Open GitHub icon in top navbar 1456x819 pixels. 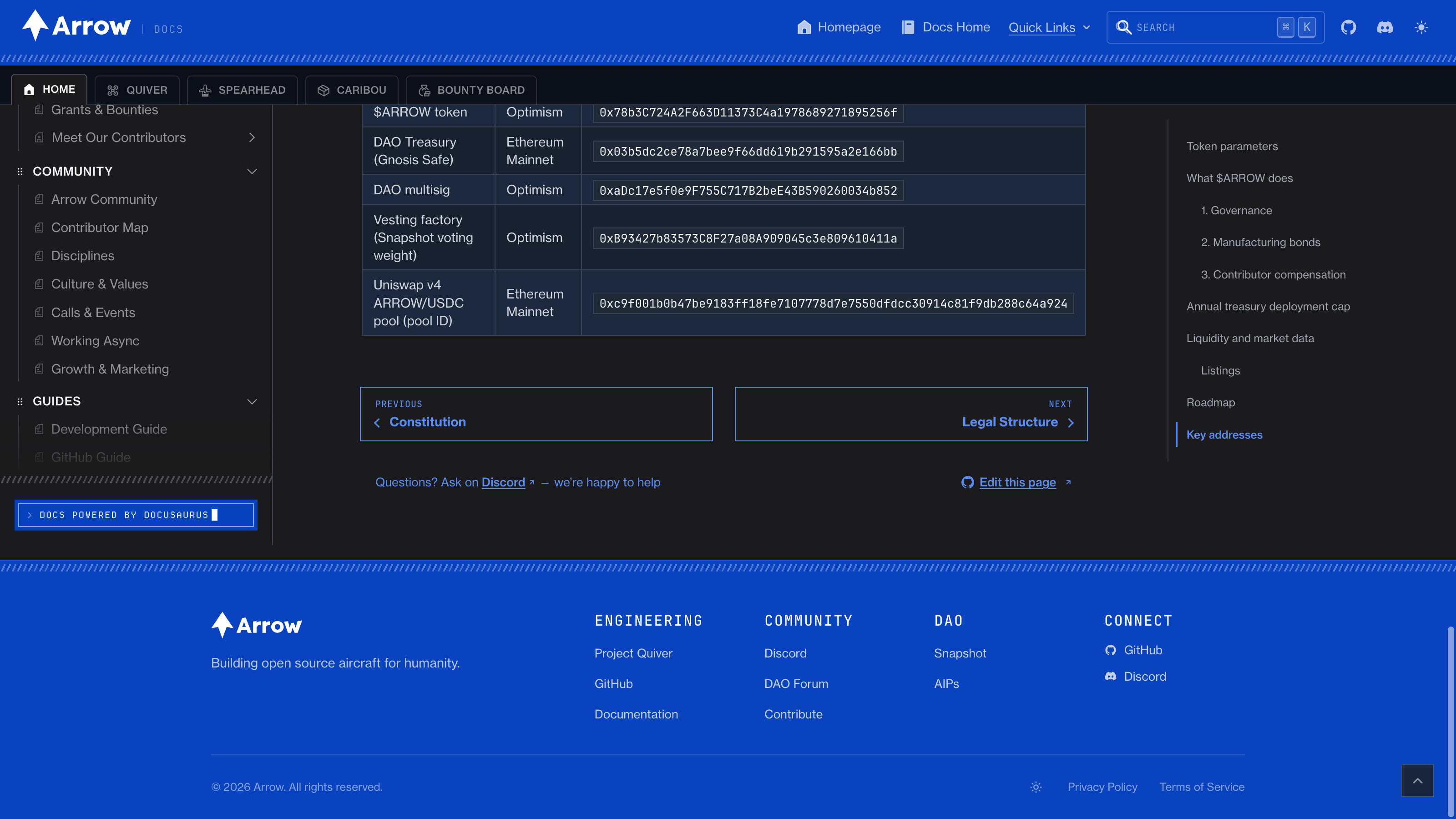pos(1349,27)
